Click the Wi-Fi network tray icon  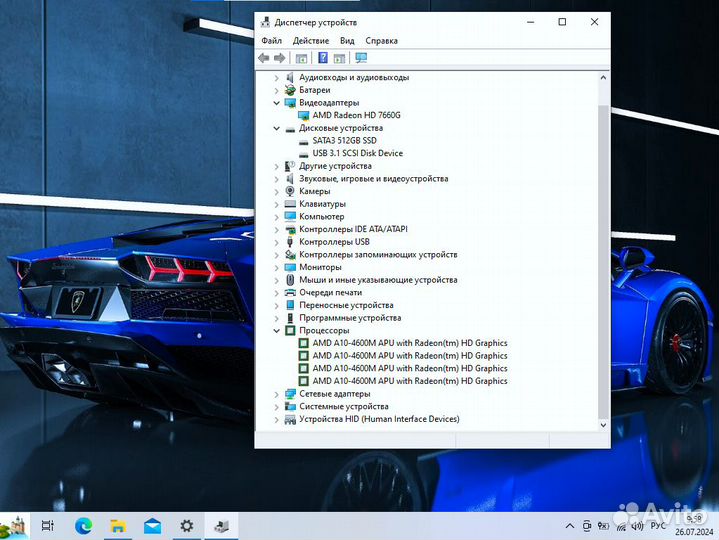621,527
